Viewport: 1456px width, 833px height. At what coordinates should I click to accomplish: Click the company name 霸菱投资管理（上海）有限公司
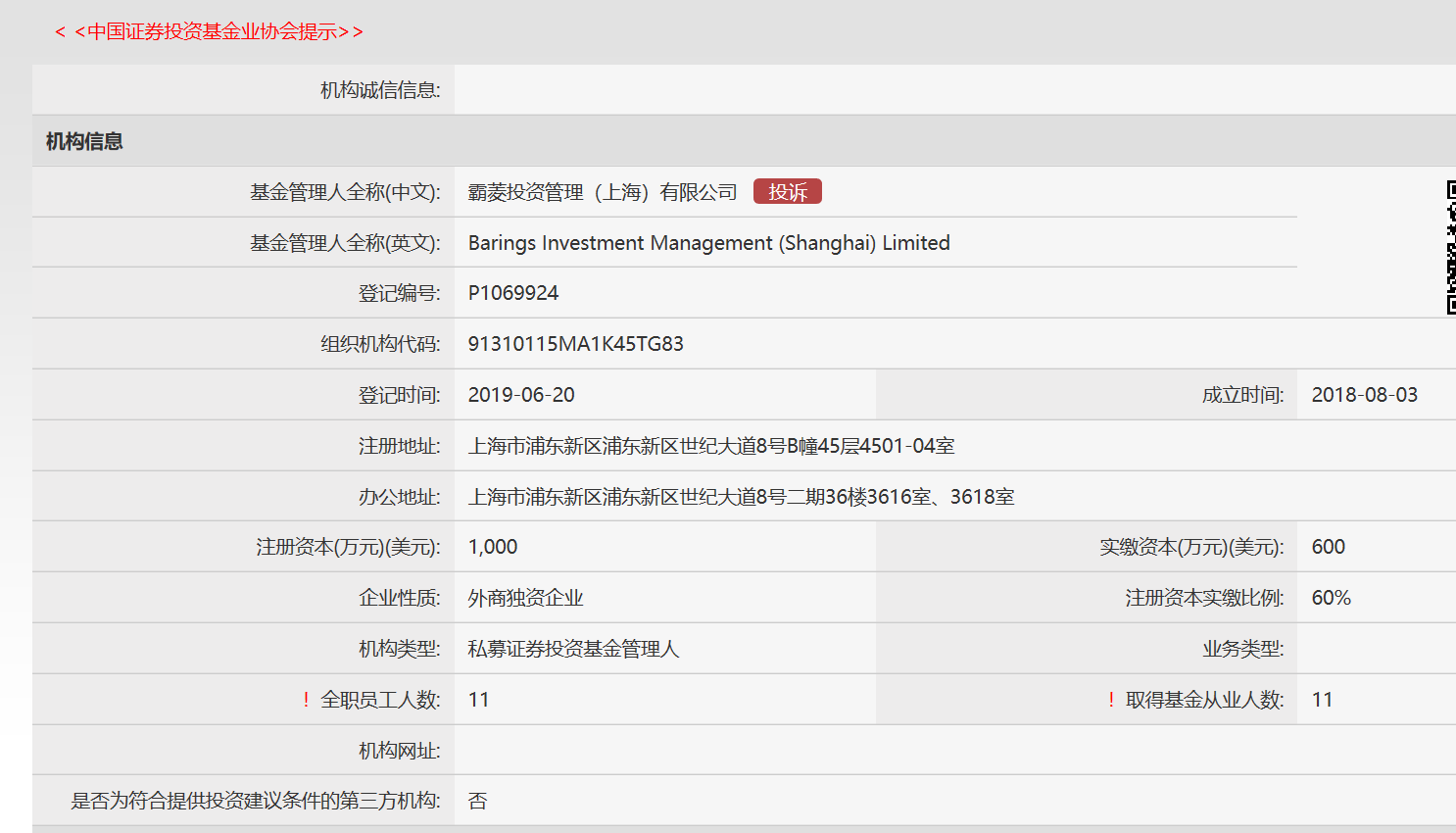(602, 192)
